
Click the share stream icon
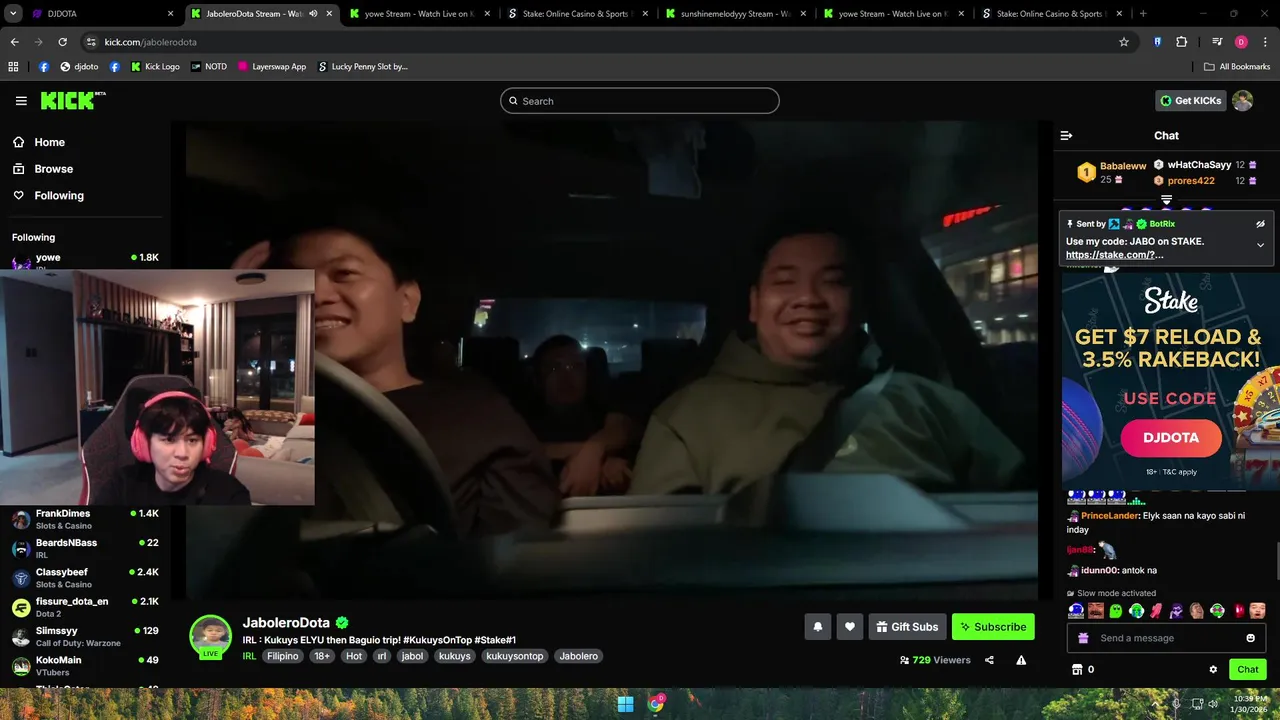tap(989, 660)
